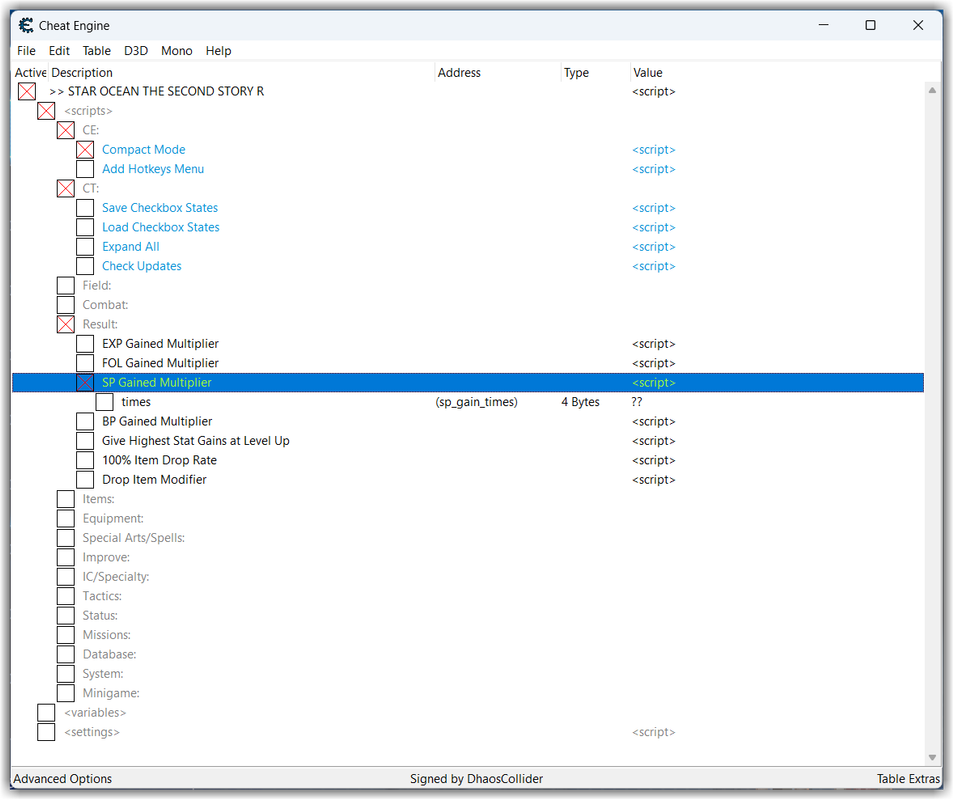The image size is (954, 800).
Task: Click the Type column header
Action: point(595,73)
